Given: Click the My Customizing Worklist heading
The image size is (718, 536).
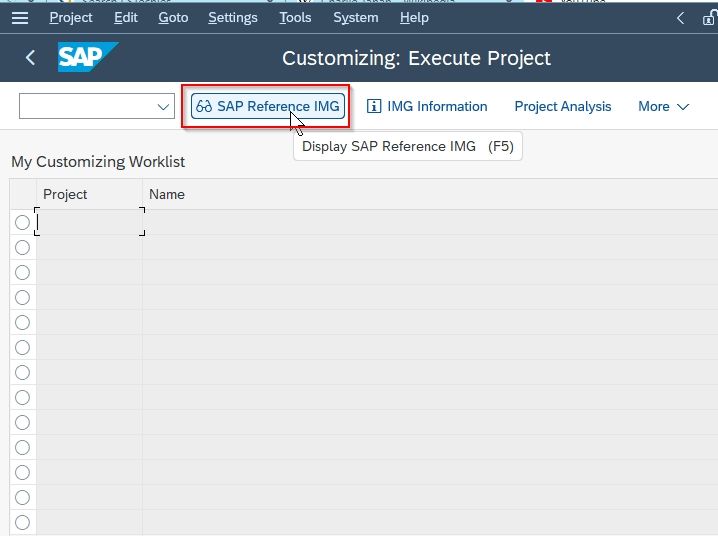Looking at the screenshot, I should (98, 162).
